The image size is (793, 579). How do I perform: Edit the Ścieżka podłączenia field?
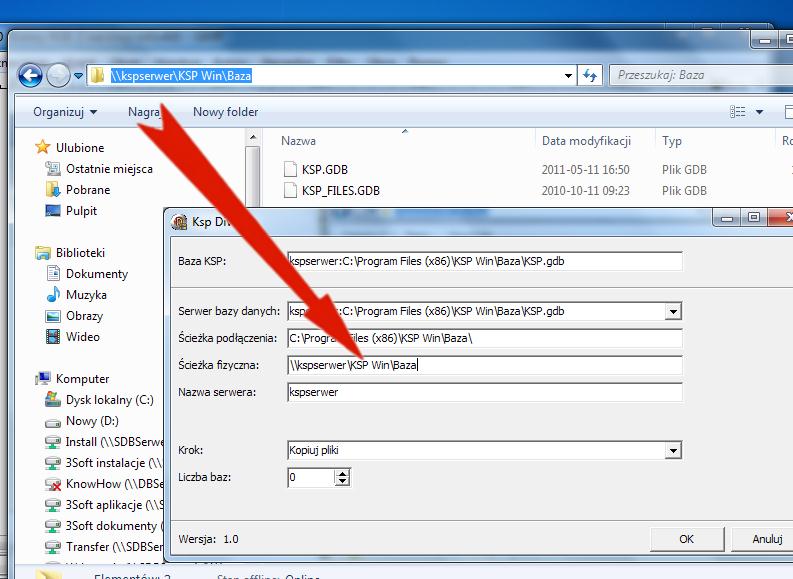(x=484, y=338)
